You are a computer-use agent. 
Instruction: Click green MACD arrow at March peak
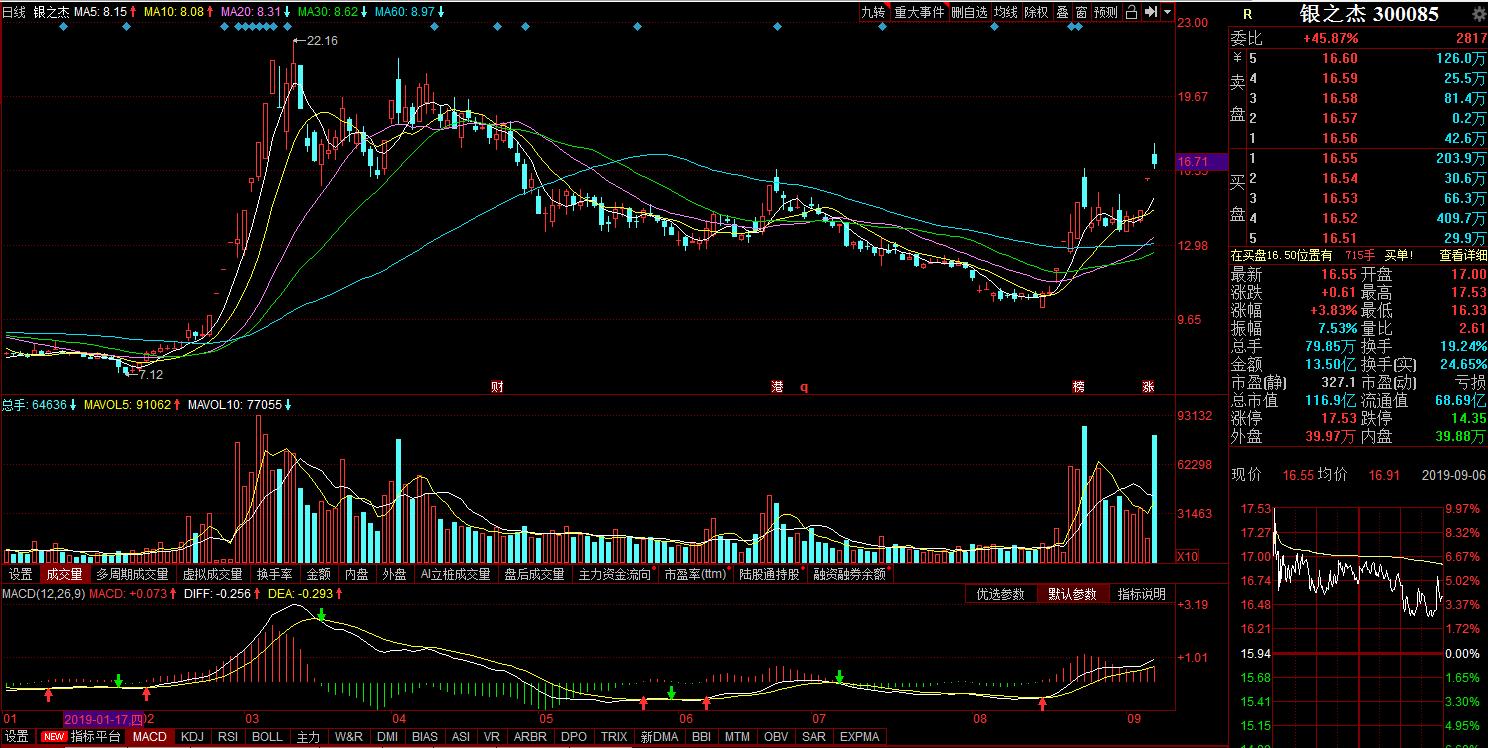321,613
